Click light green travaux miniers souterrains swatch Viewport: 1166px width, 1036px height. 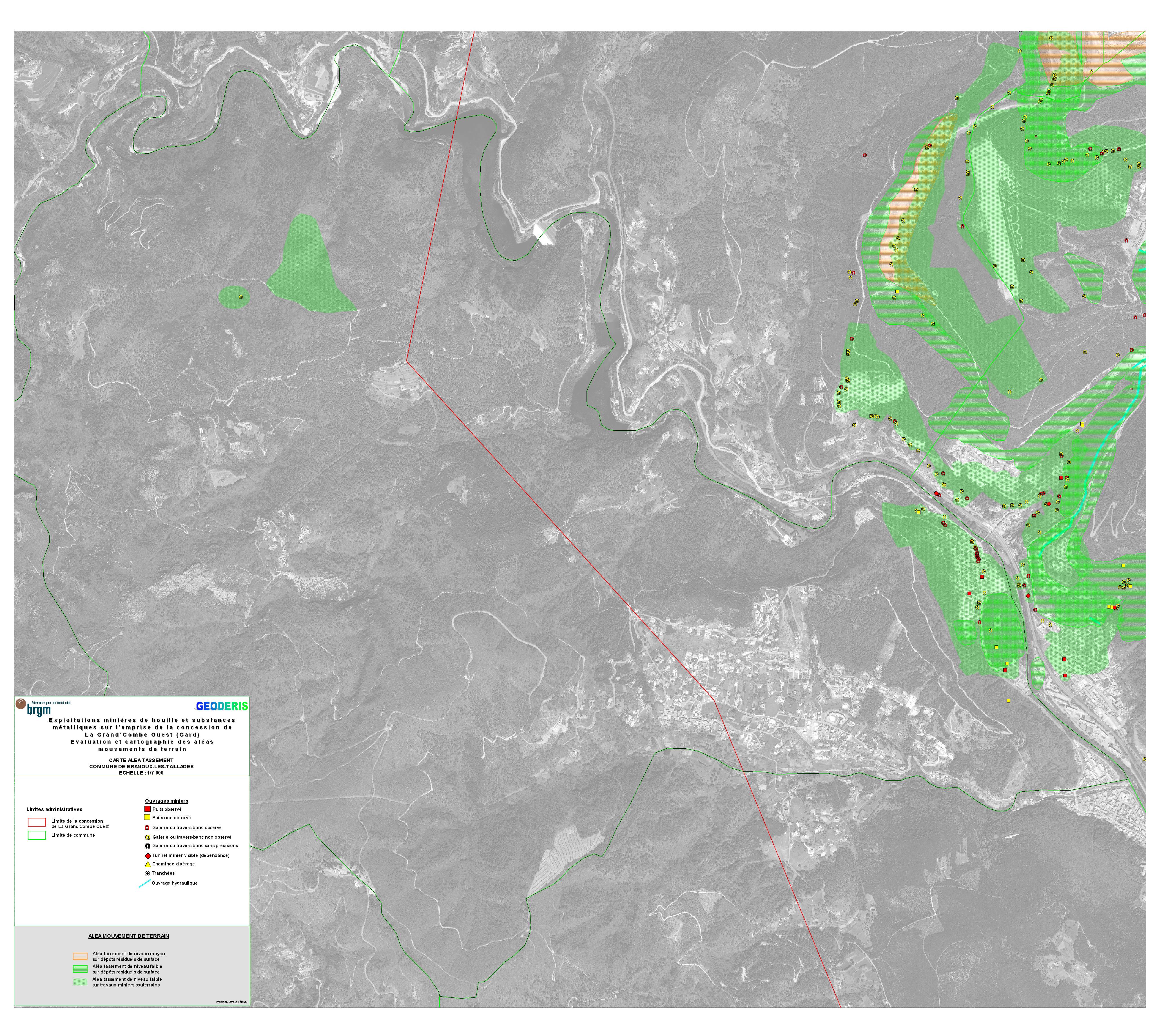pyautogui.click(x=80, y=982)
